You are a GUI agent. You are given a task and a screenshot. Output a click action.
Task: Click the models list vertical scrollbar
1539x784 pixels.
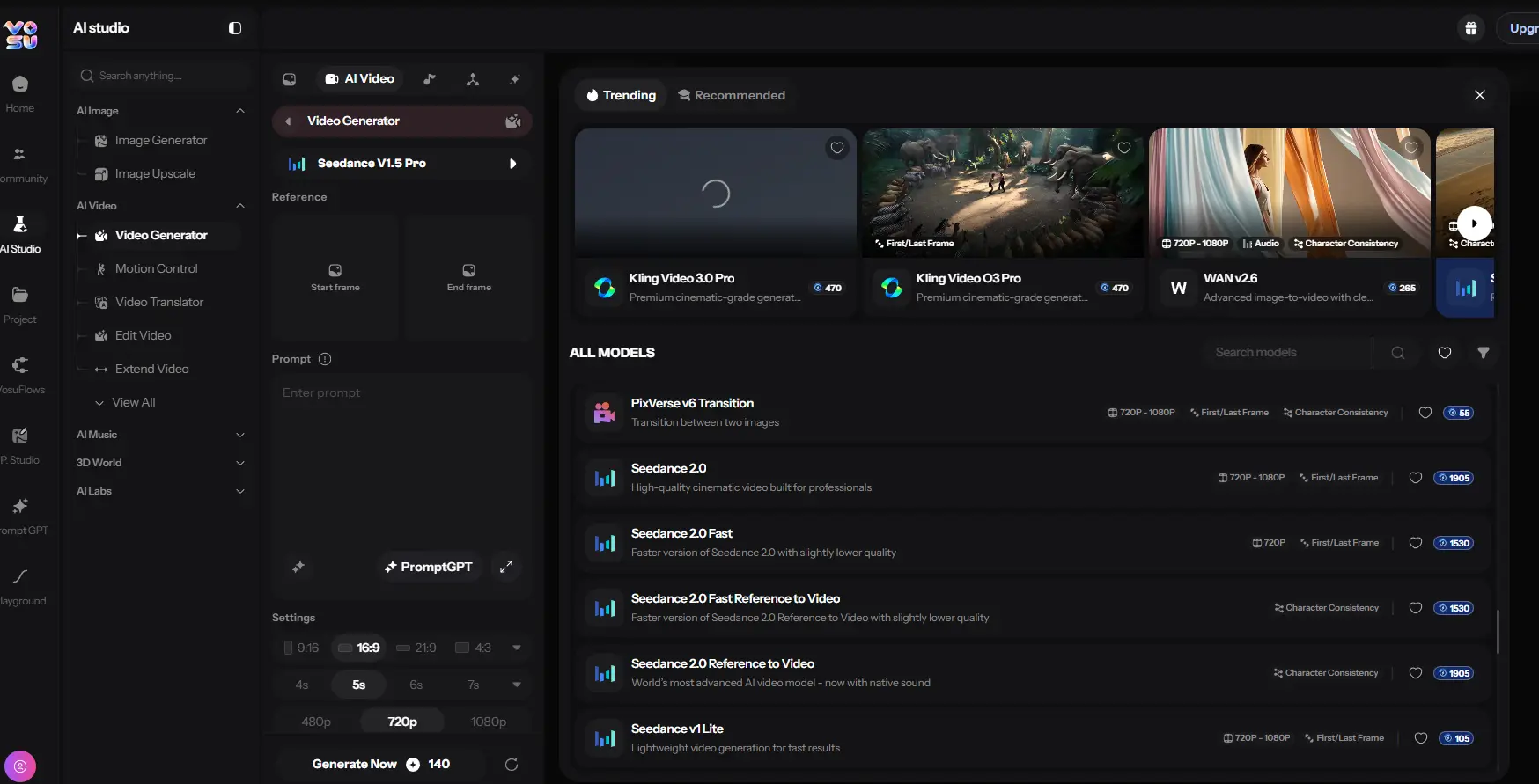click(x=1498, y=630)
